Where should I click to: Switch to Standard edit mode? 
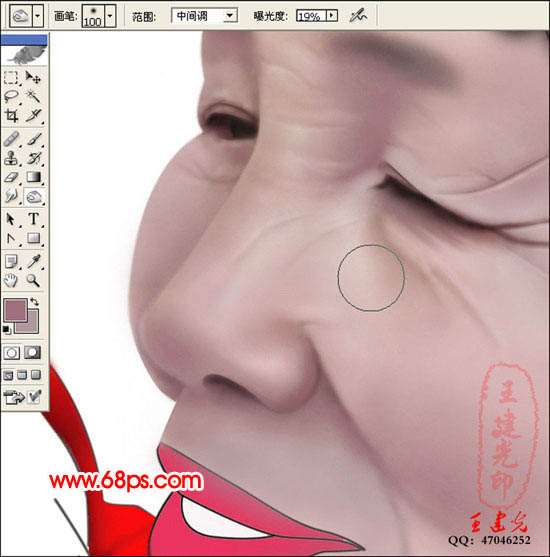coord(12,352)
